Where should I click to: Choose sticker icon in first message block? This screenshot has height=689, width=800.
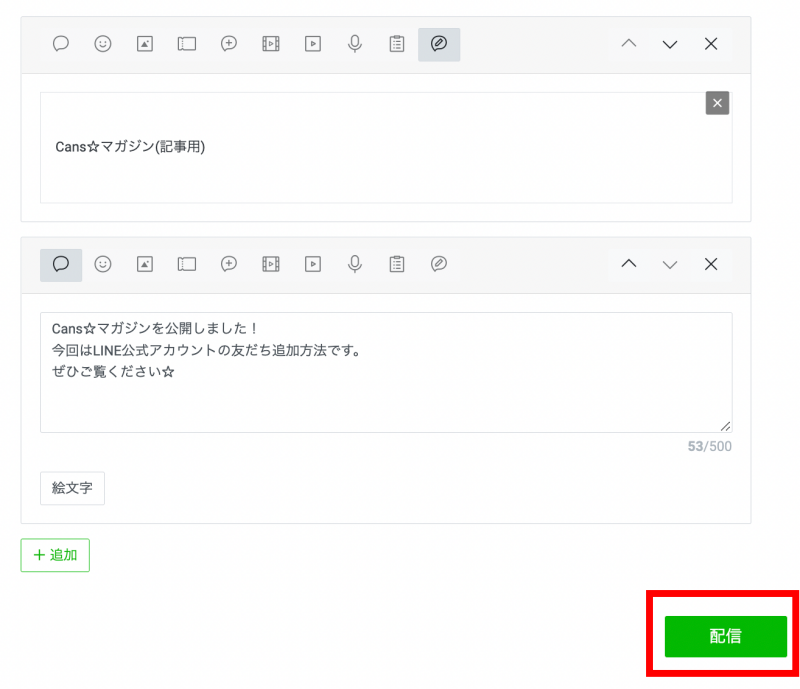tap(102, 44)
